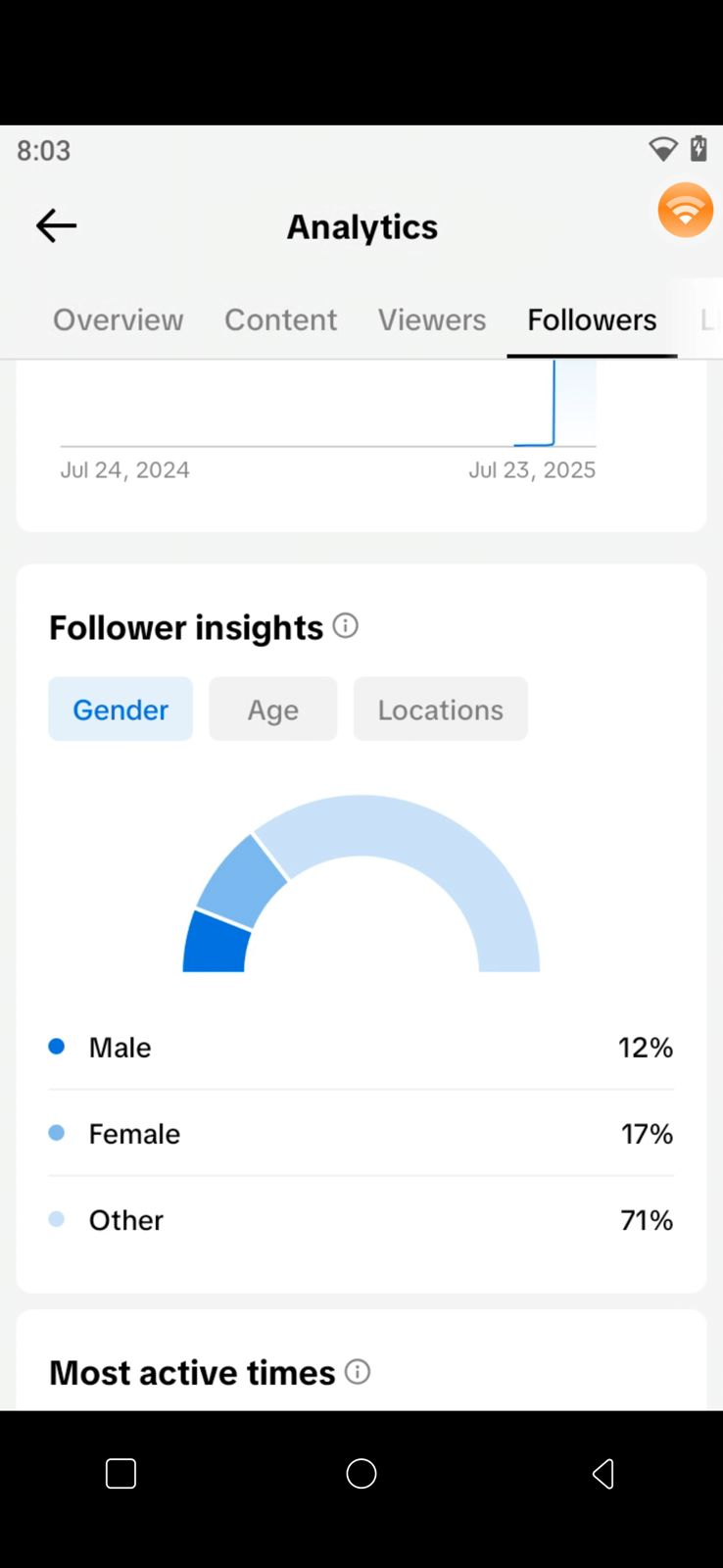Tap the battery status bar icon

(699, 149)
